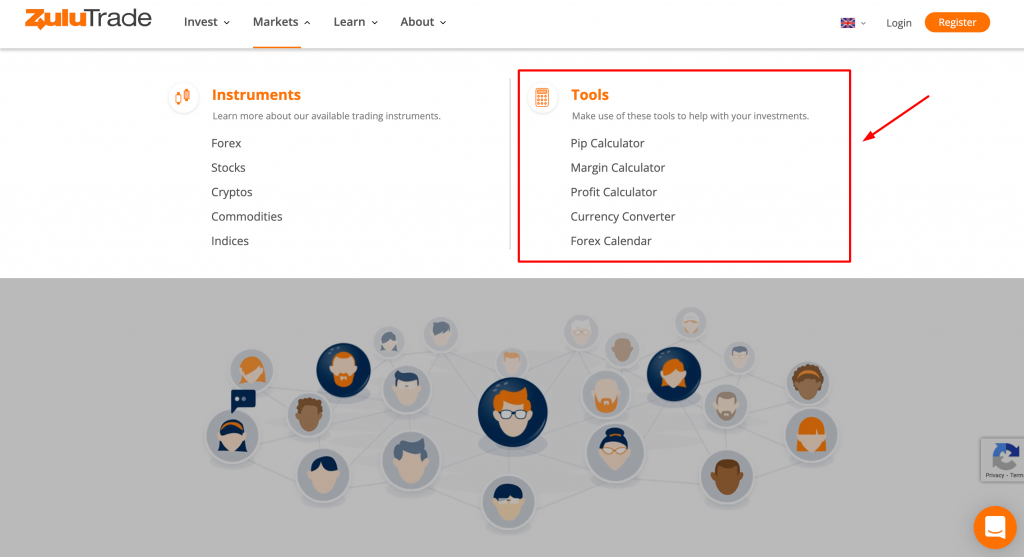Open the orange chat widget icon

995,527
